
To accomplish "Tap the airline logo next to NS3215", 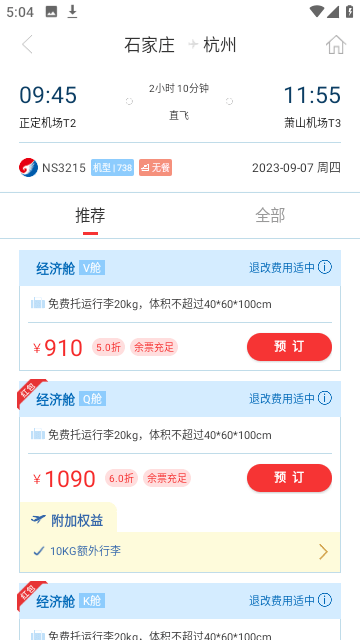I will 28,167.
